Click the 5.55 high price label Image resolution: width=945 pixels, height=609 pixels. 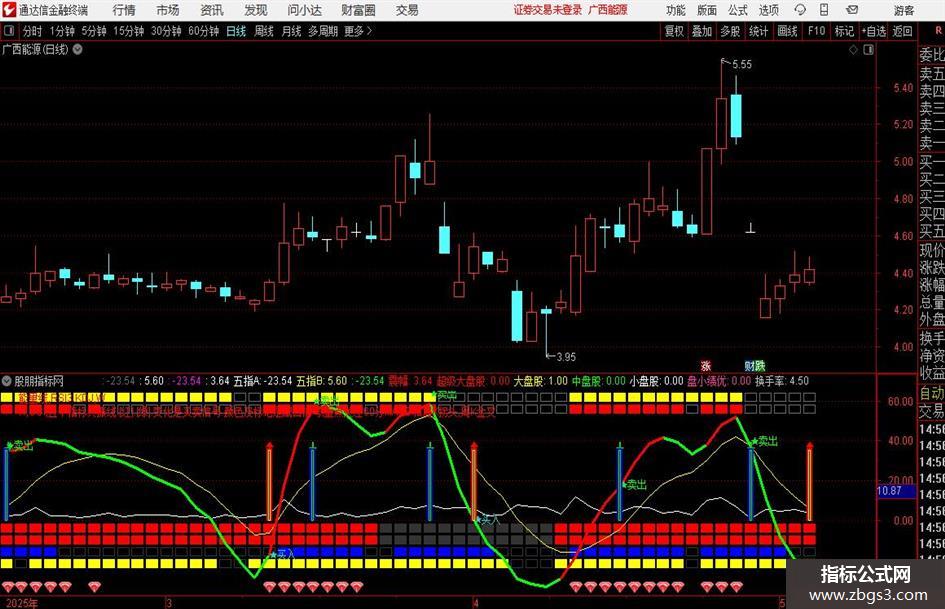coord(742,65)
